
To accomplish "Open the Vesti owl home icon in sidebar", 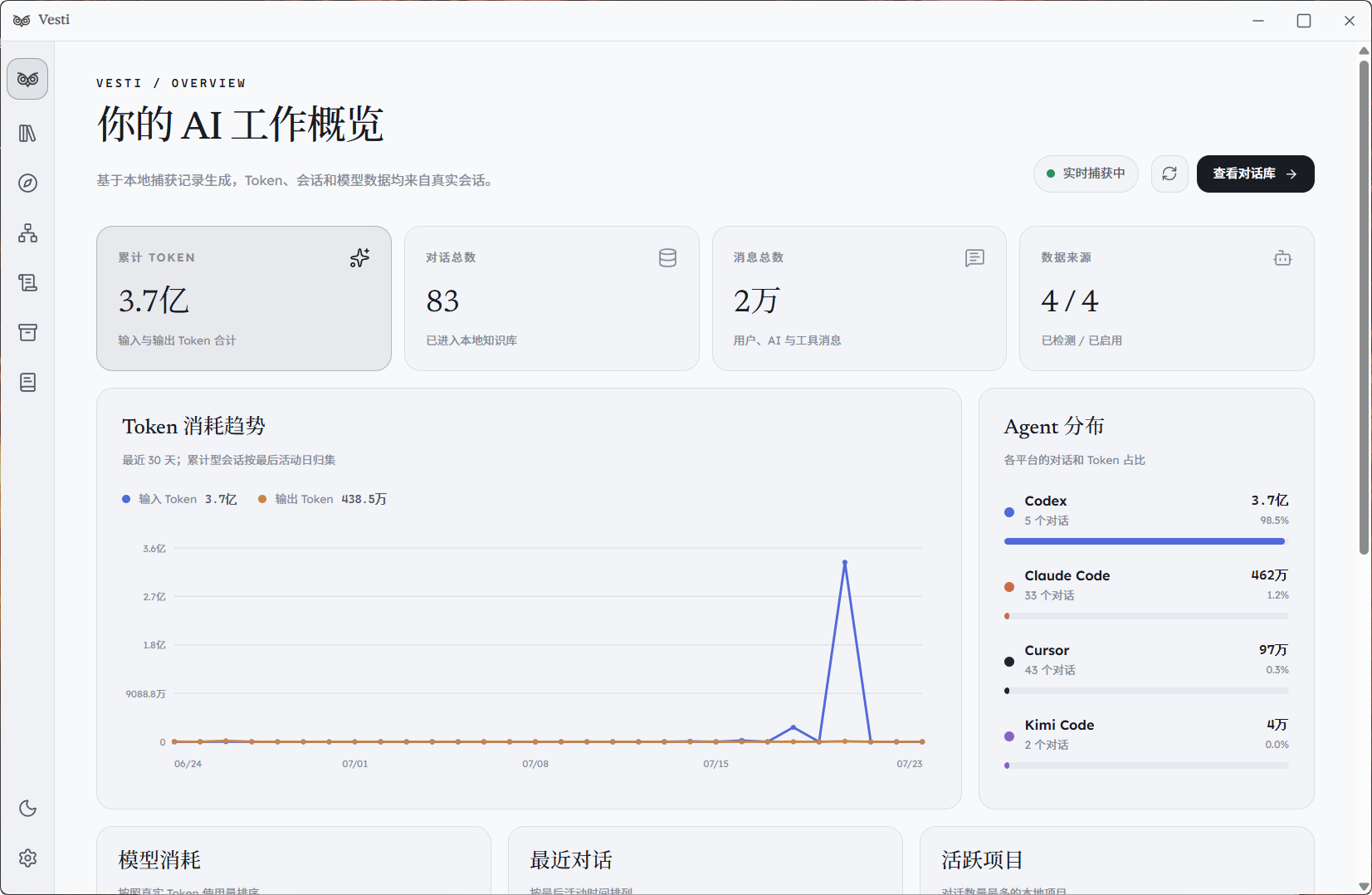I will 27,80.
